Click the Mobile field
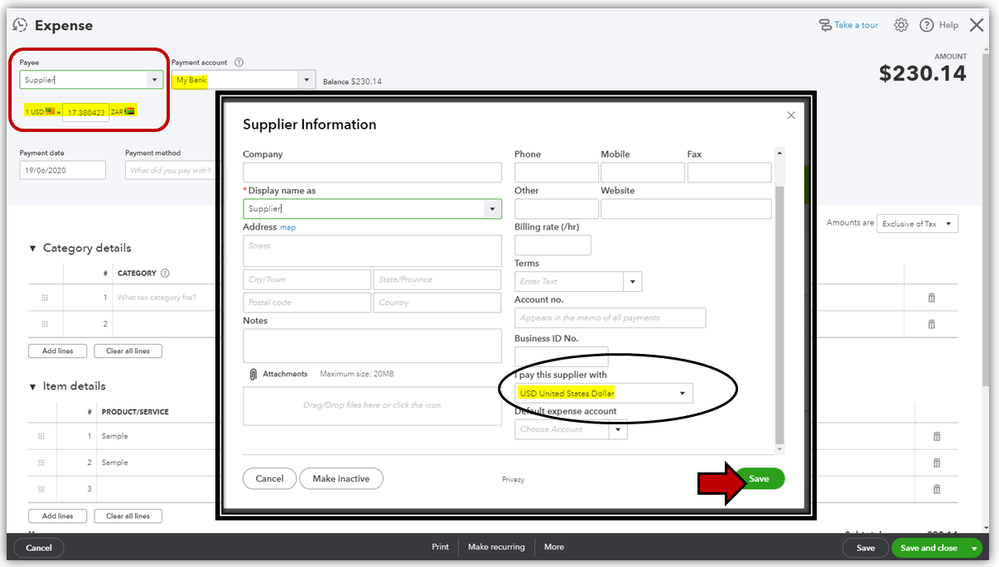999x567 pixels. [642, 172]
